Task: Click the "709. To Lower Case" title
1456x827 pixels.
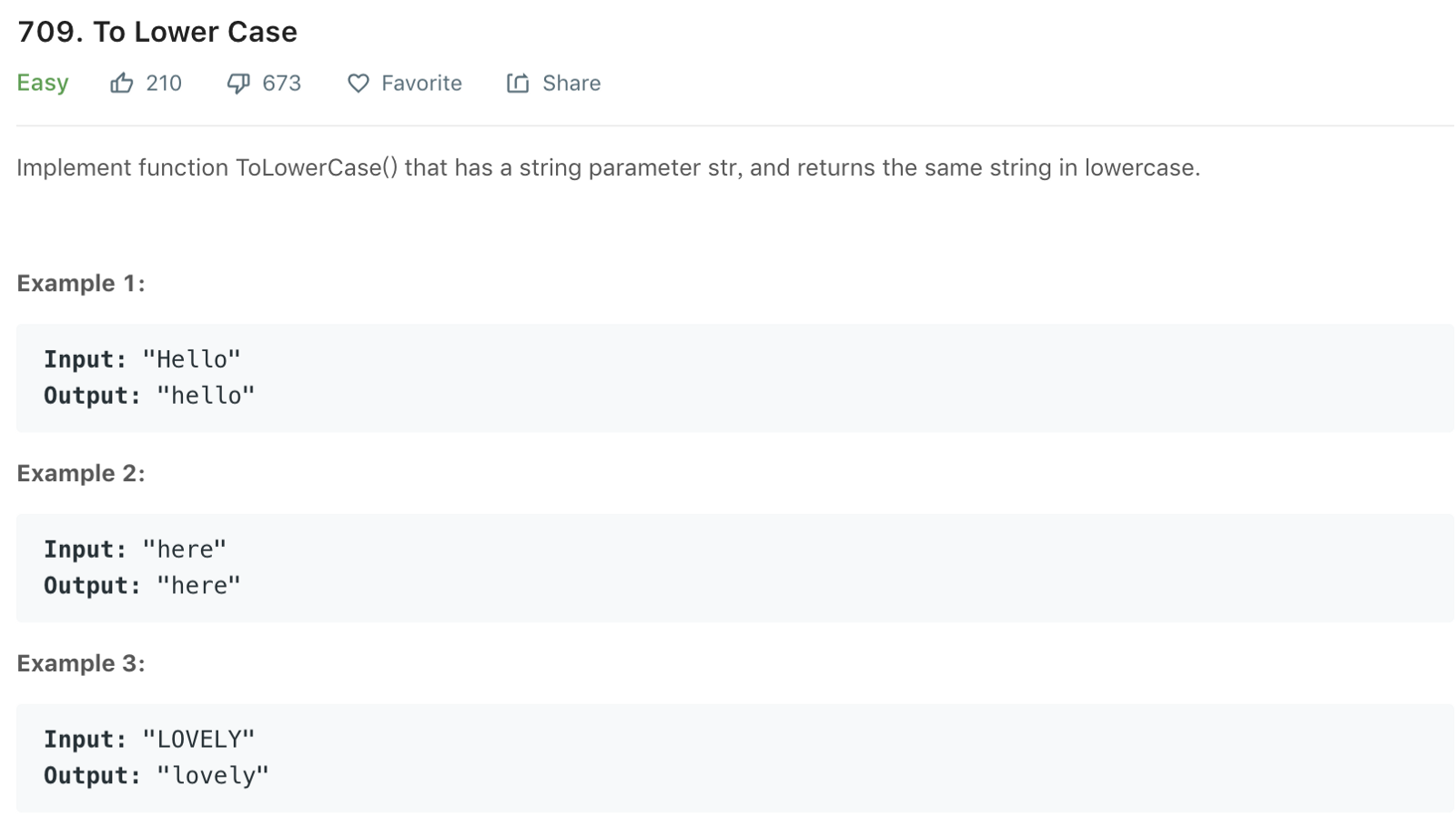Action: 157,32
